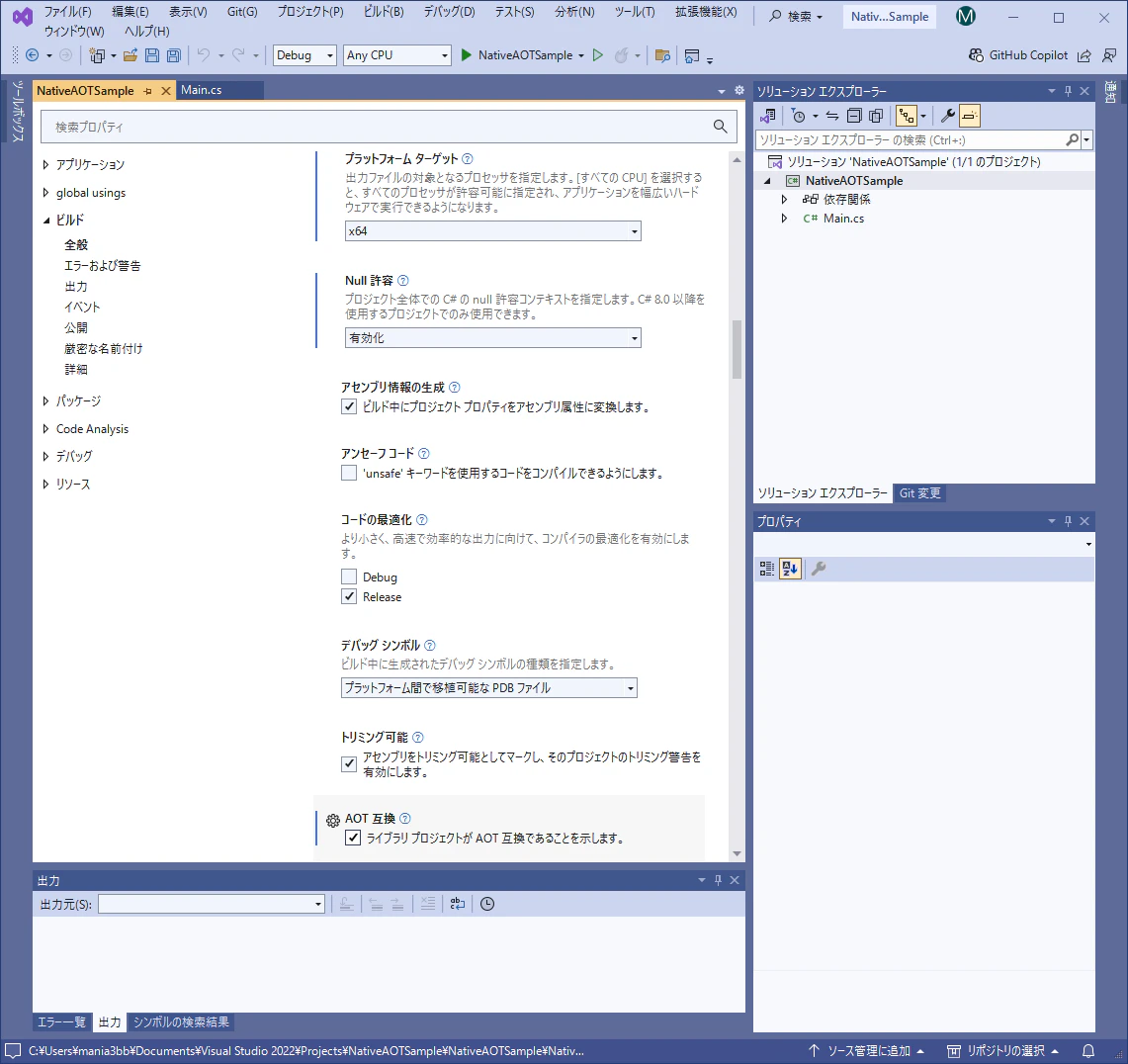The width and height of the screenshot is (1128, 1064).
Task: Check the Debug optimization checkbox
Action: (349, 576)
